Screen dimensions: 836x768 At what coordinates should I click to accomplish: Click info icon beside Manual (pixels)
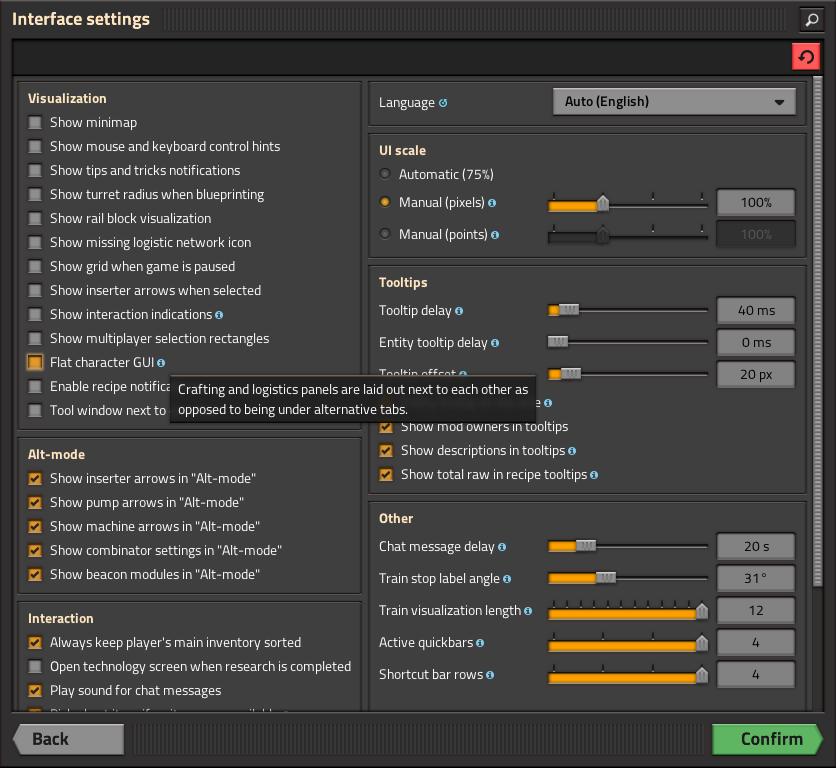point(492,203)
